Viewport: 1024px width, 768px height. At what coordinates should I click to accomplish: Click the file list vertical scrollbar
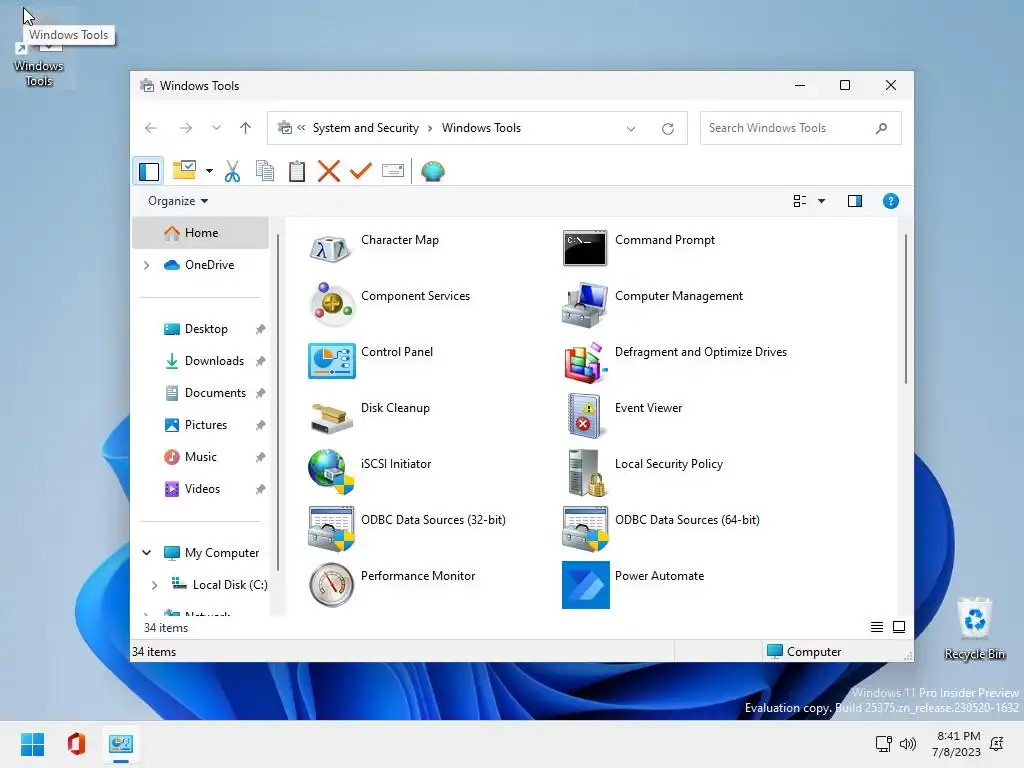point(905,308)
